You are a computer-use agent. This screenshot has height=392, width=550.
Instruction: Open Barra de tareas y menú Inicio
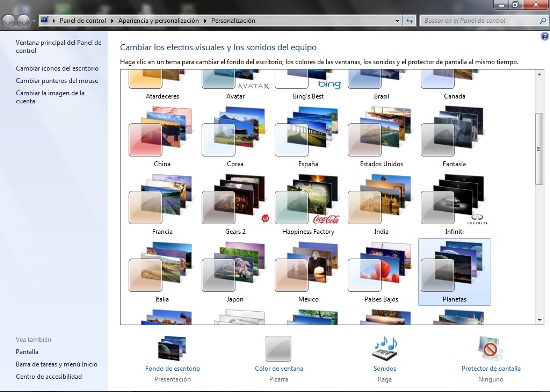point(56,364)
